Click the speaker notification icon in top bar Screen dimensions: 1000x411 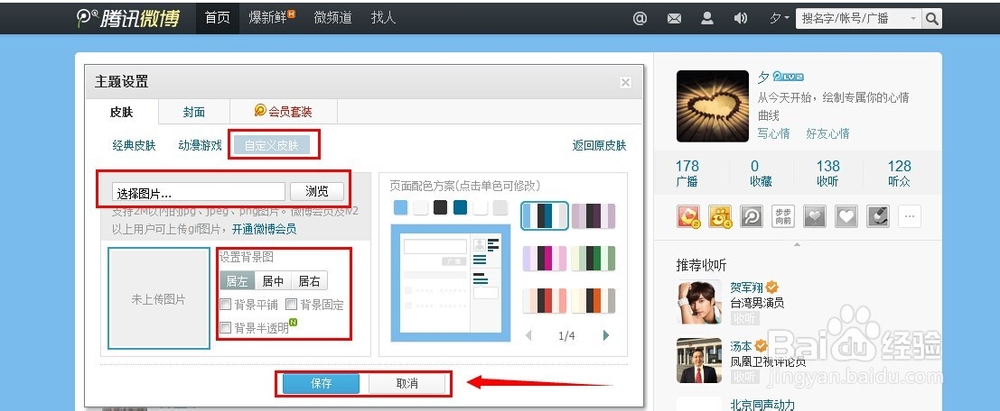740,19
